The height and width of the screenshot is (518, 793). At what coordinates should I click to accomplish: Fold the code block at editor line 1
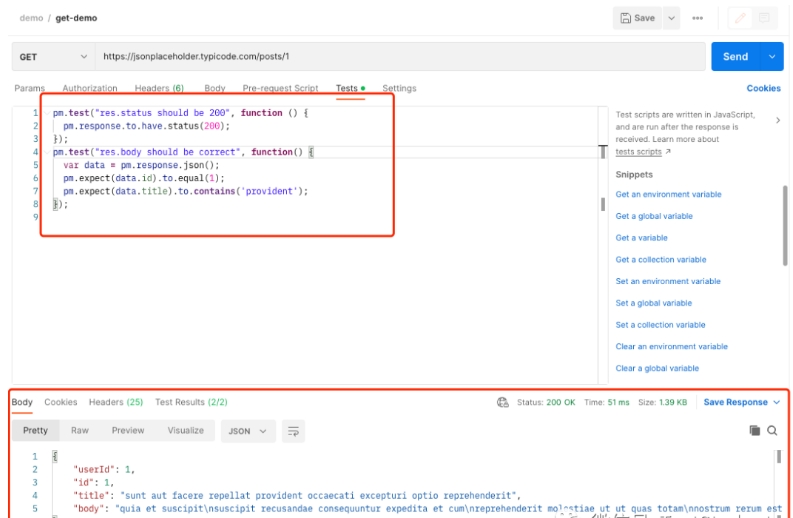pos(47,113)
